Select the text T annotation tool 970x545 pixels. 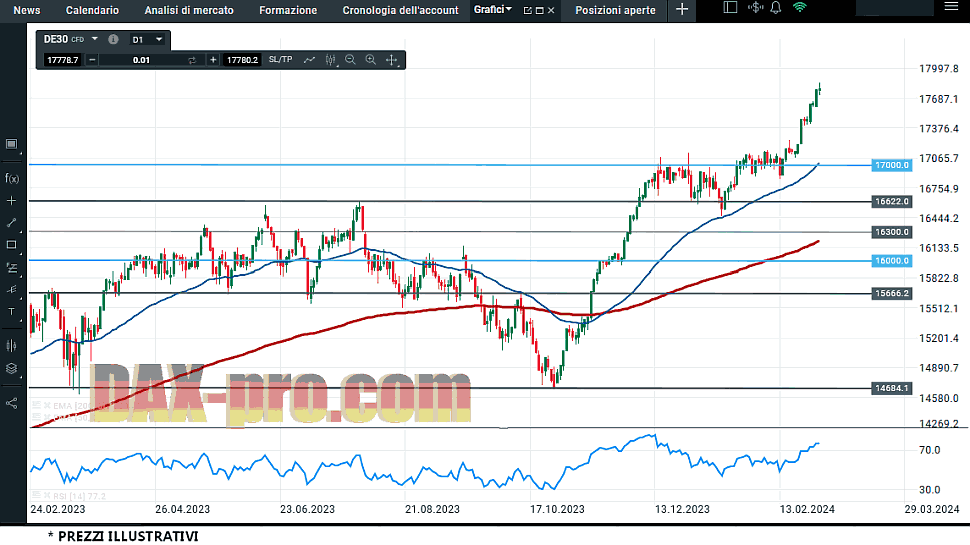tap(11, 312)
